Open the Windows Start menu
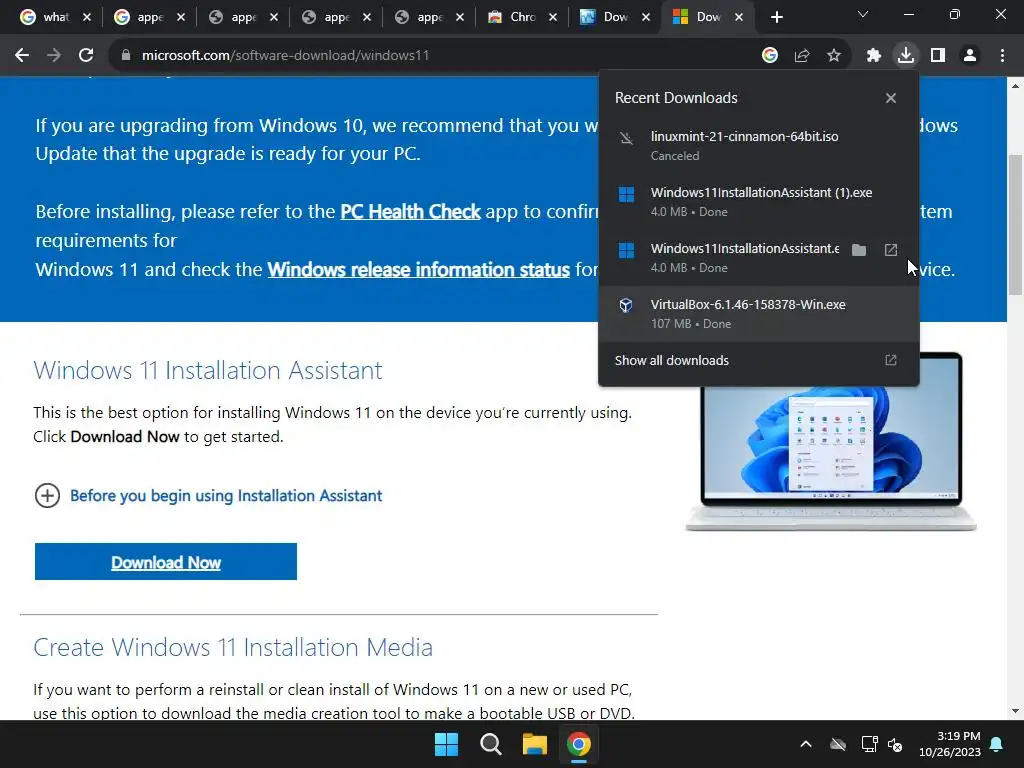The image size is (1024, 768). coord(447,744)
